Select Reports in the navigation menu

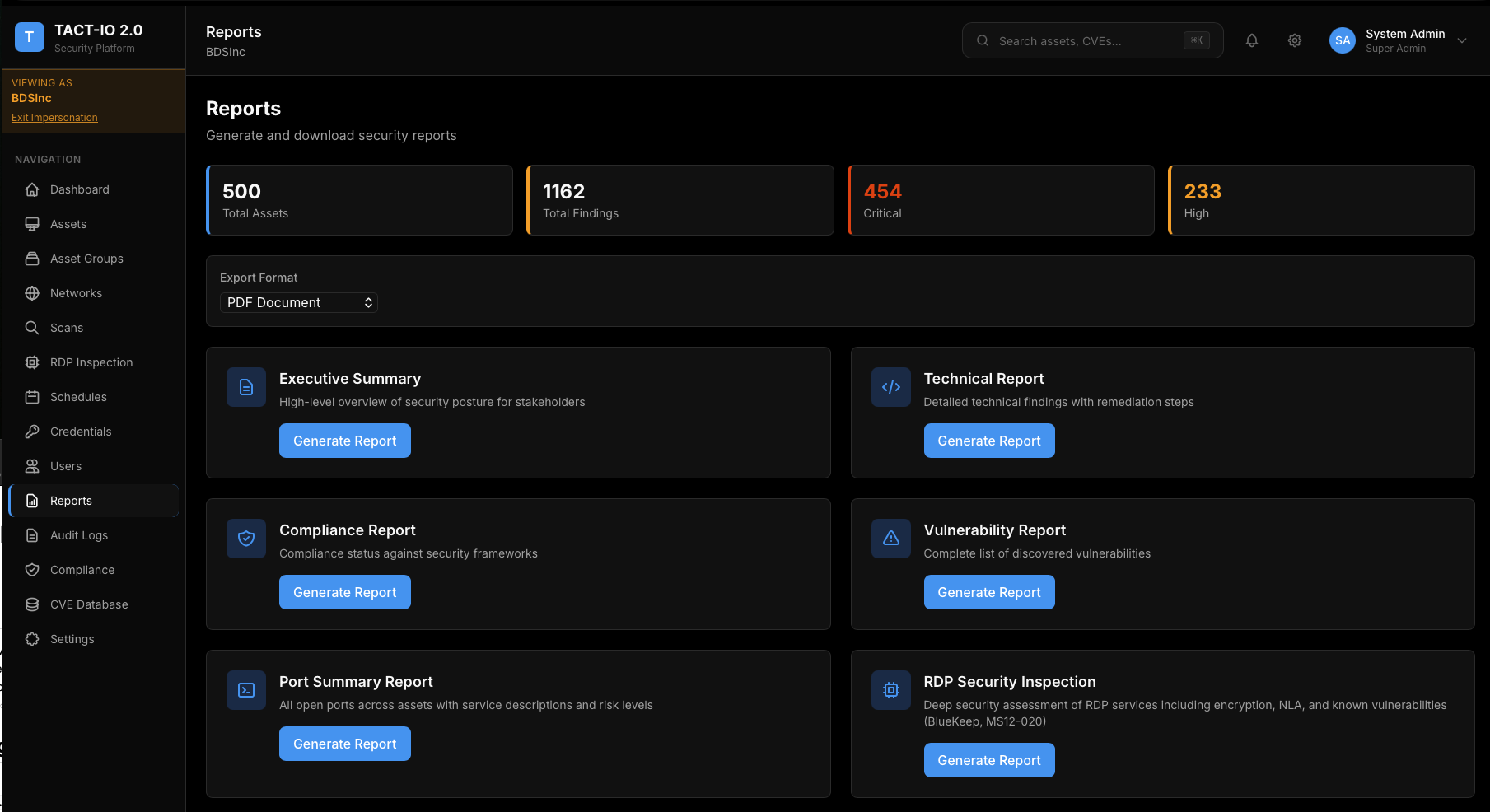(69, 501)
